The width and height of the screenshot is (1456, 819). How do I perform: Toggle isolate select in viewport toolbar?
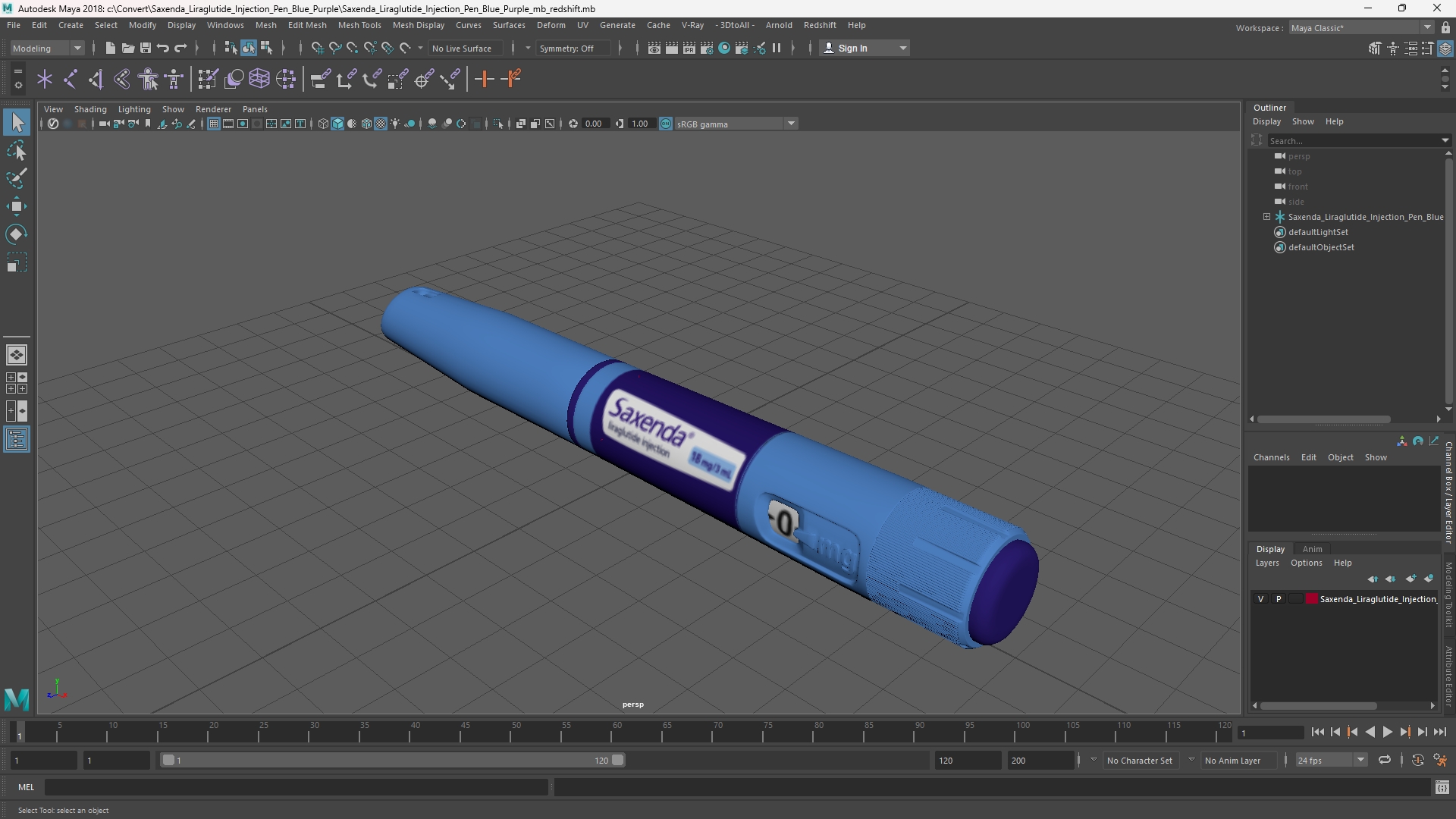click(x=498, y=124)
